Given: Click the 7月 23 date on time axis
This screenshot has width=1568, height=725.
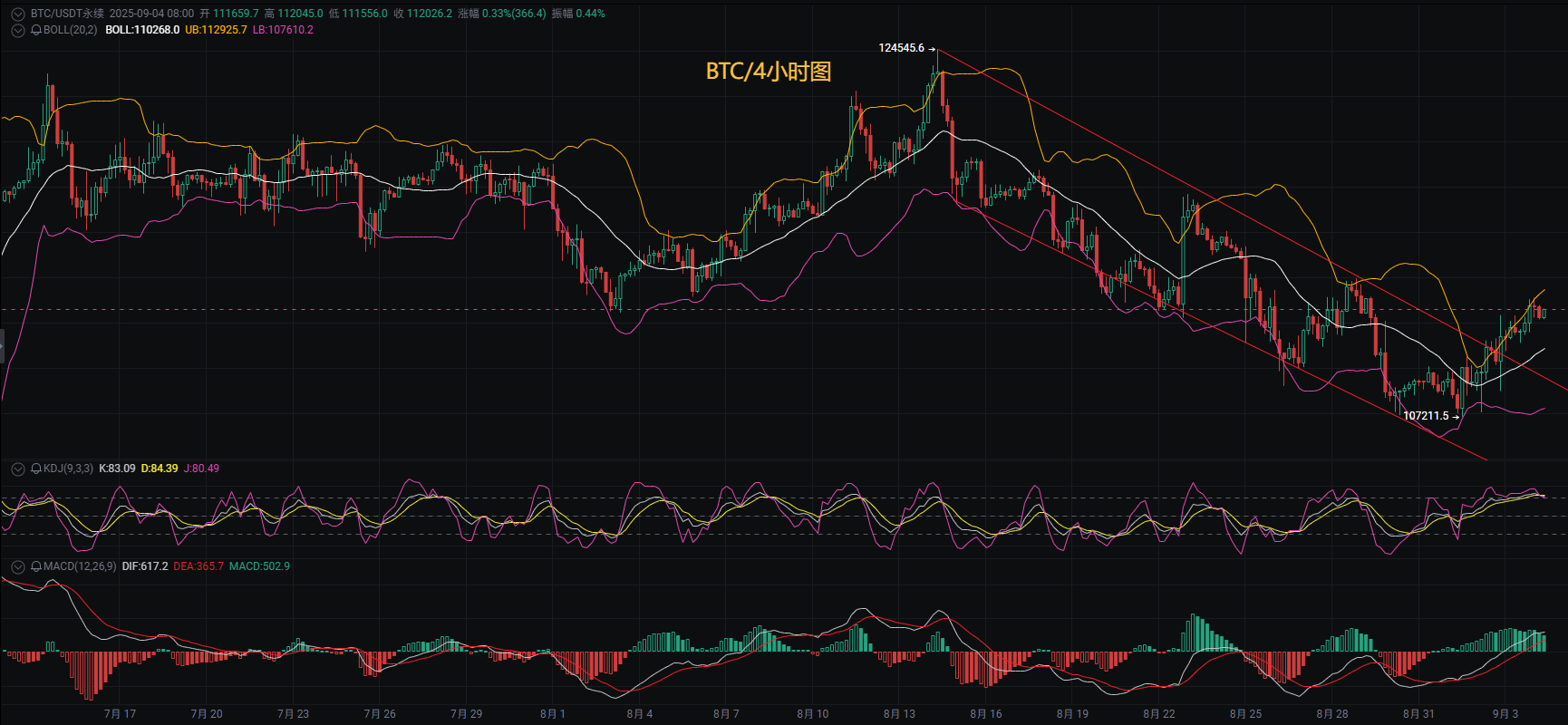Looking at the screenshot, I should (293, 714).
